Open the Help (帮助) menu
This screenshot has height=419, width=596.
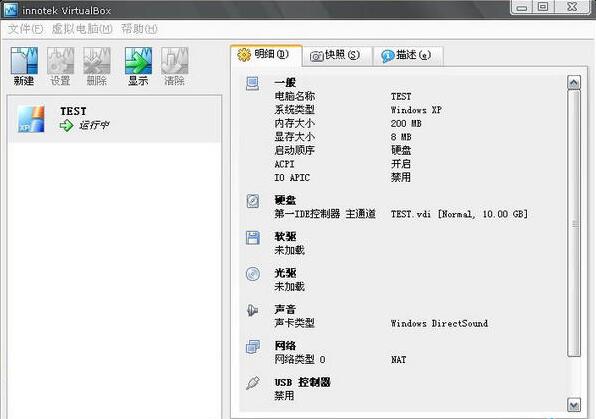(x=139, y=29)
